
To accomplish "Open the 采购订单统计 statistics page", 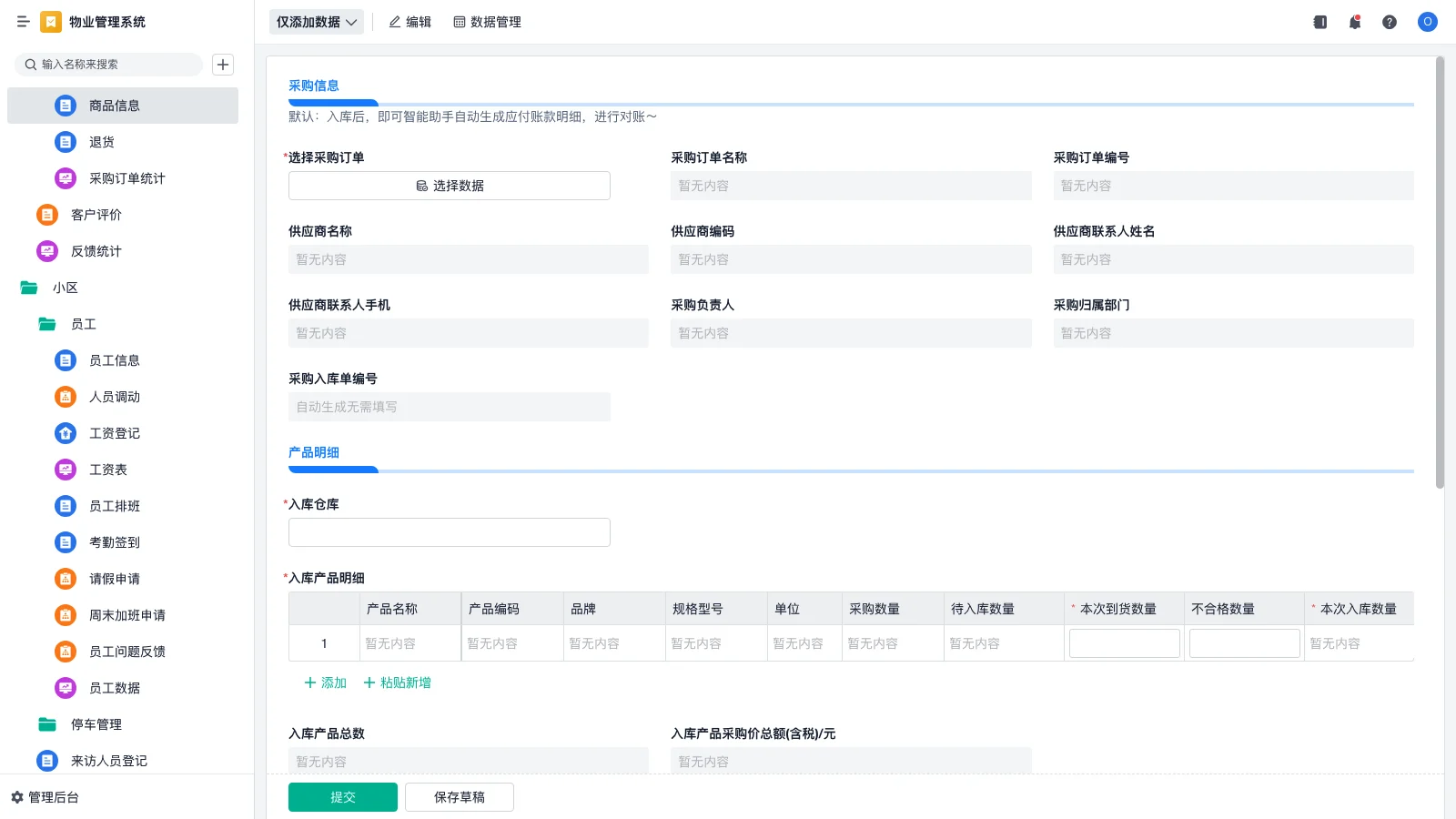I will click(x=125, y=178).
